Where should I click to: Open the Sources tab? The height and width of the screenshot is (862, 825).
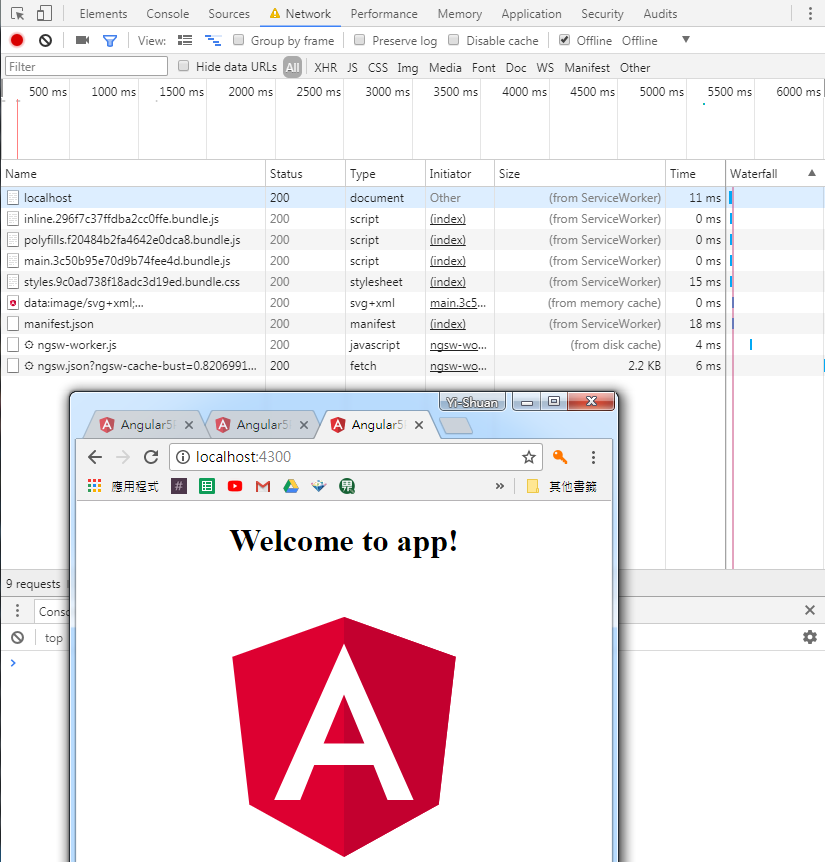(x=229, y=14)
